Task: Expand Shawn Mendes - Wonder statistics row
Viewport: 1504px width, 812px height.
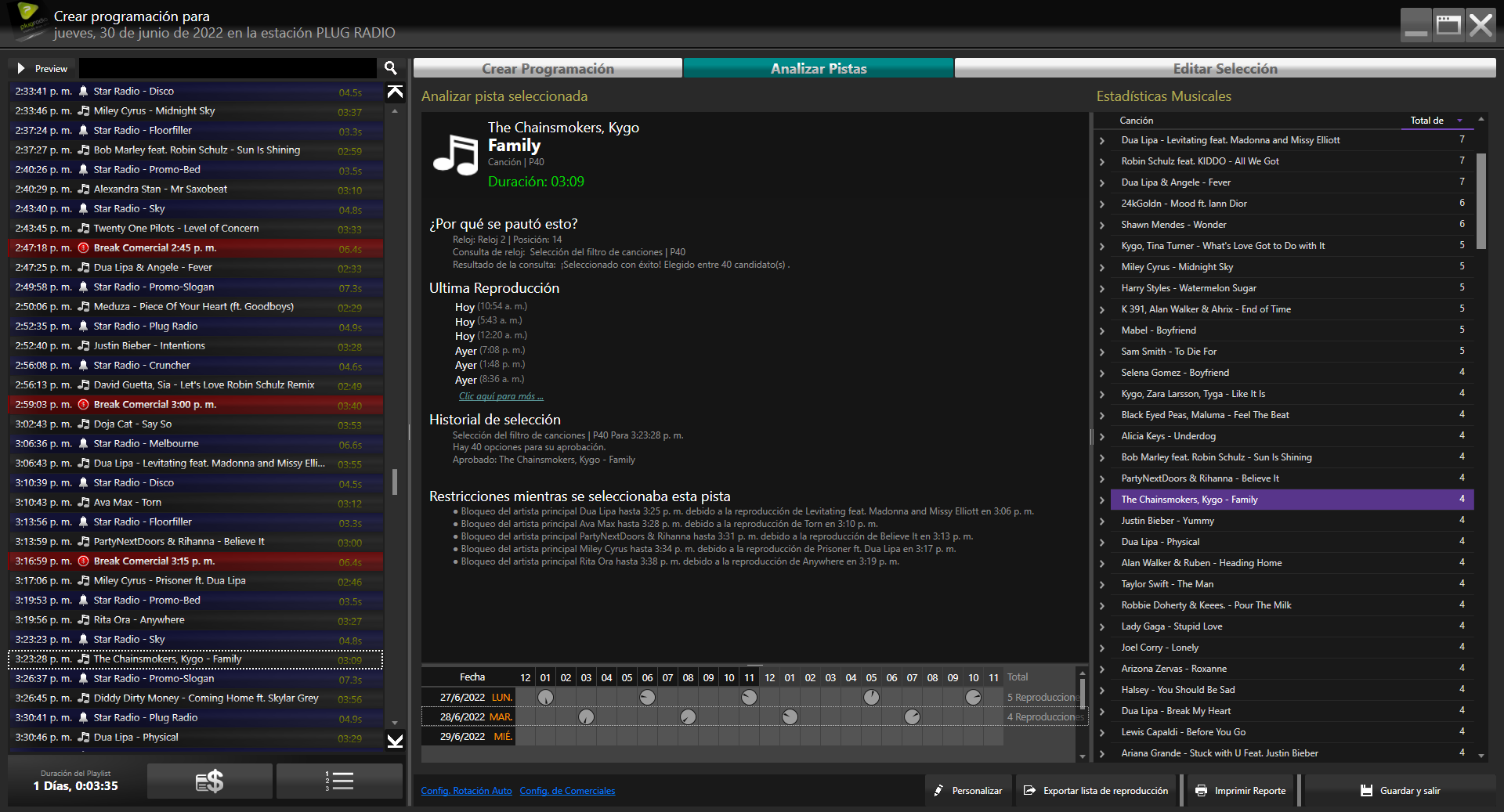Action: (x=1102, y=226)
